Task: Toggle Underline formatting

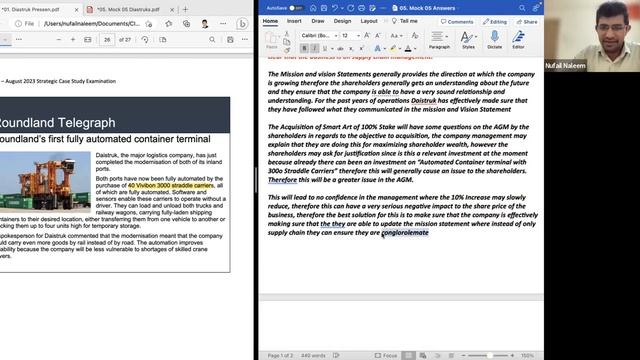Action: coord(325,49)
